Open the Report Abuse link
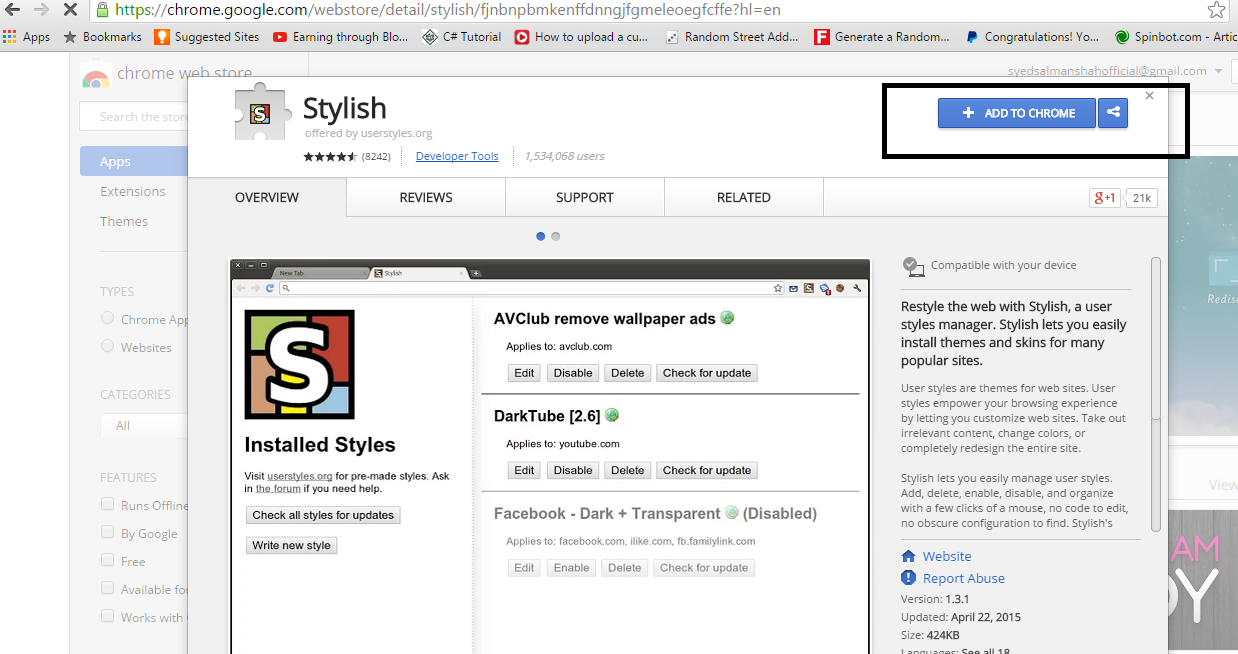This screenshot has height=654, width=1238. point(964,578)
